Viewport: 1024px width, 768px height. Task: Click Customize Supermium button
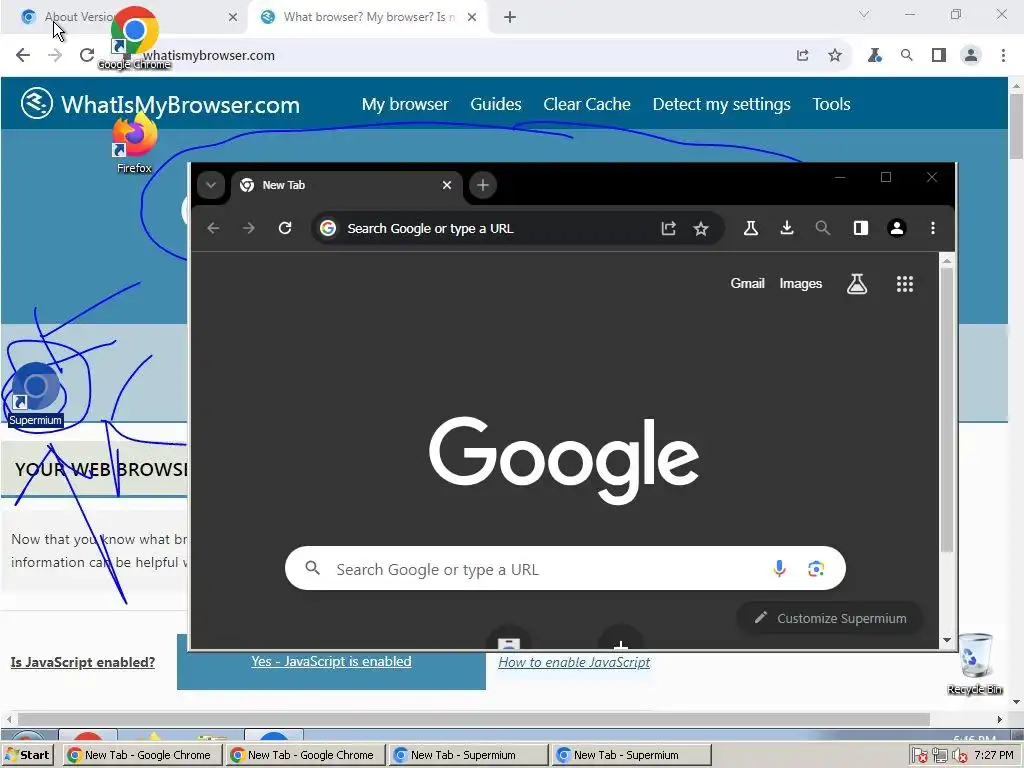click(x=829, y=618)
